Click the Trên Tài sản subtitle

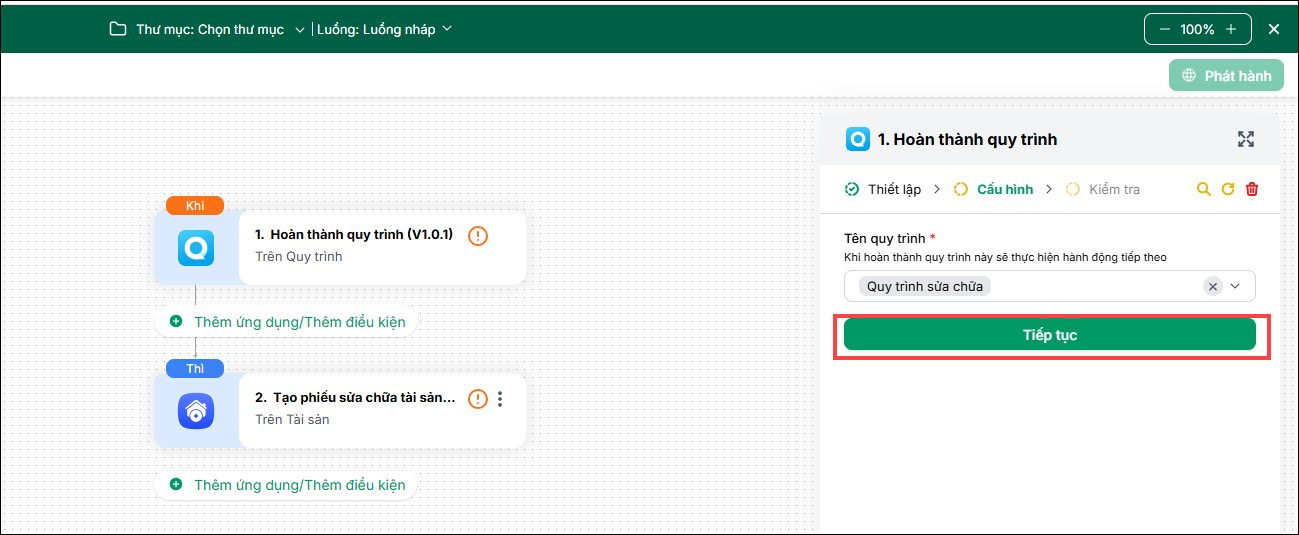pyautogui.click(x=292, y=419)
